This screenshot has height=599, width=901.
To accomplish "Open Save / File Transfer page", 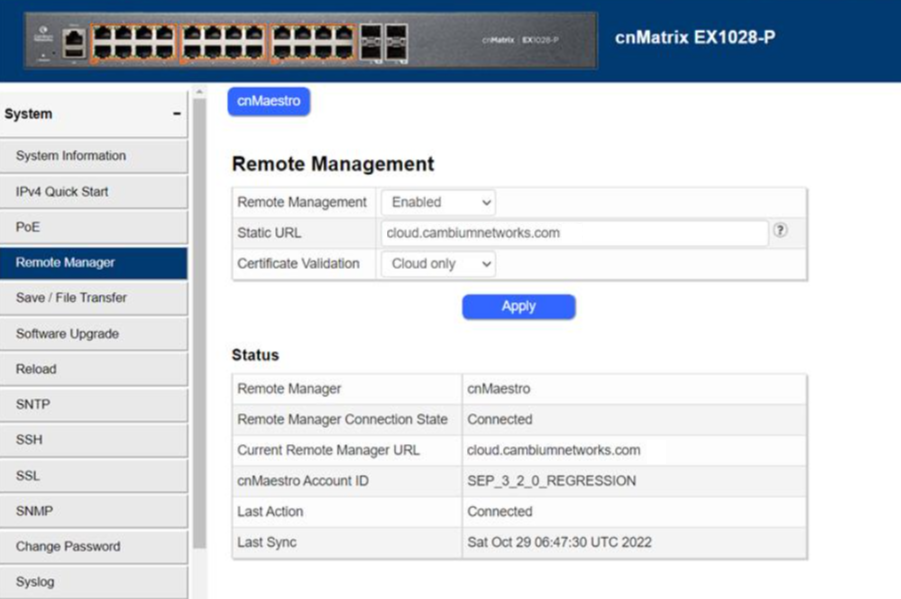I will pyautogui.click(x=94, y=298).
